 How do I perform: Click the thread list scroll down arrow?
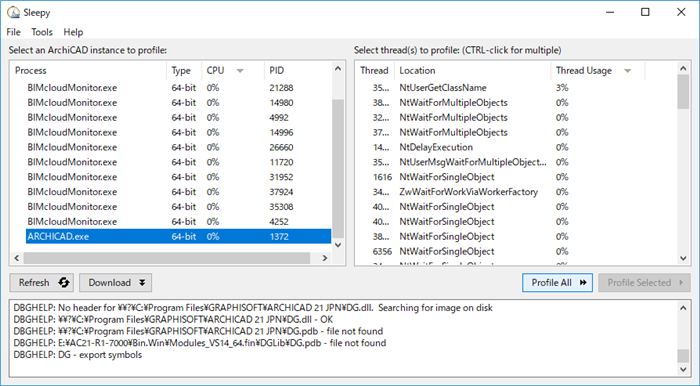point(683,258)
